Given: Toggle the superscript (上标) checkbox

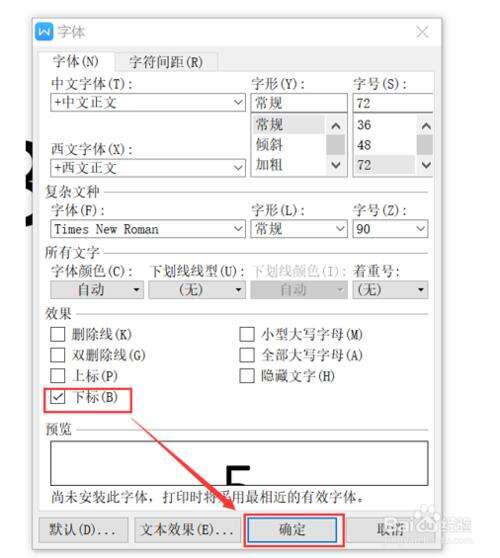Looking at the screenshot, I should pos(58,376).
